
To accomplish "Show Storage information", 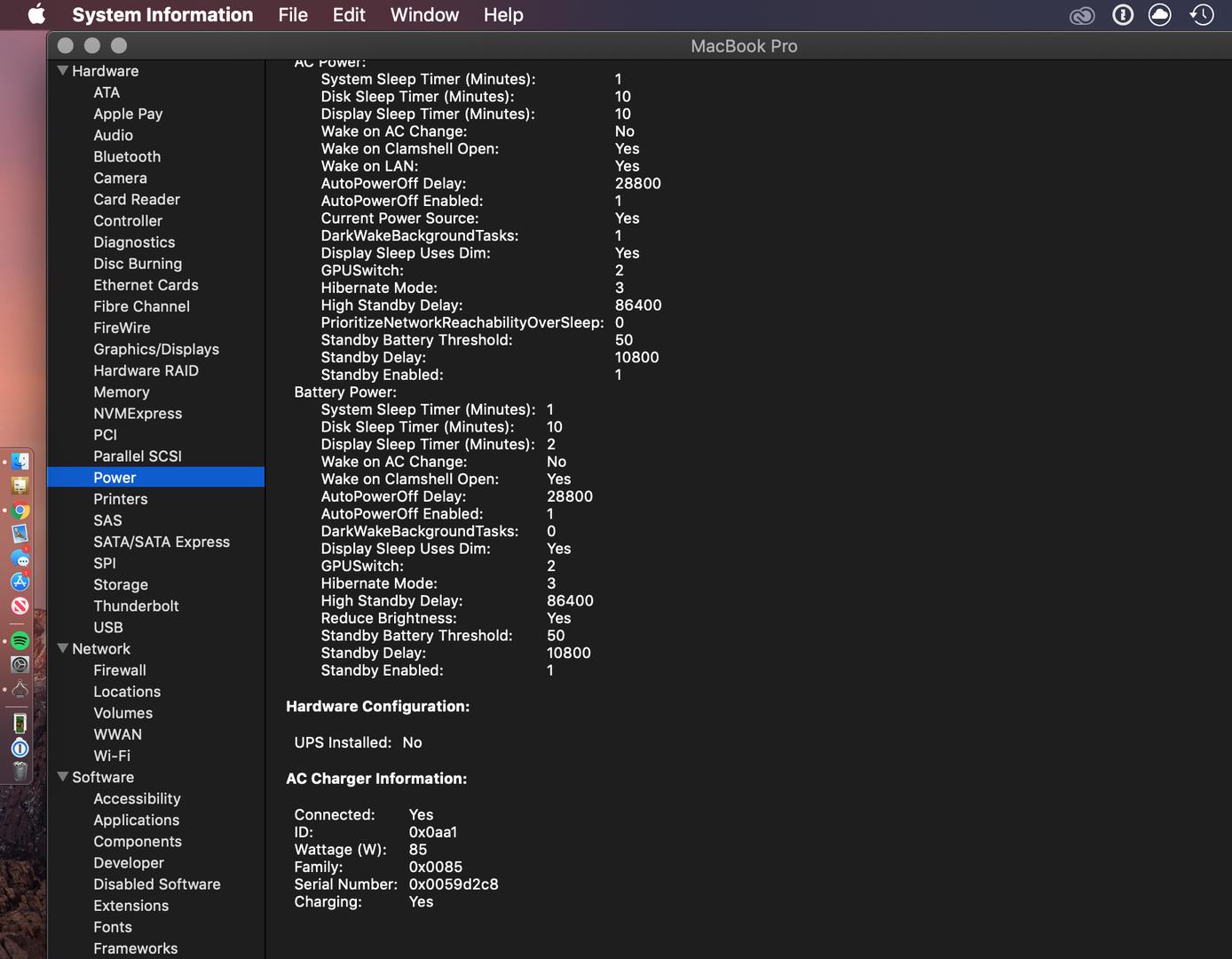I will pos(121,584).
